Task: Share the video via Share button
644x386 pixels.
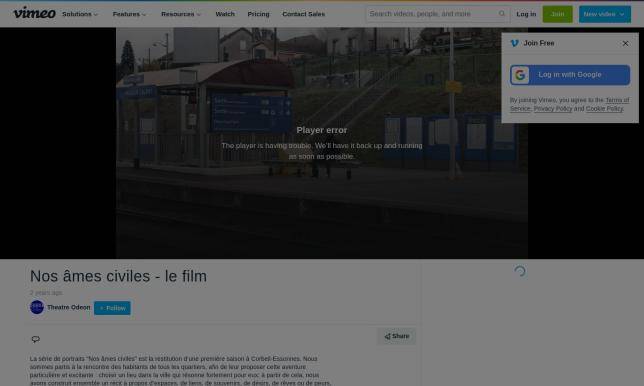Action: point(397,336)
